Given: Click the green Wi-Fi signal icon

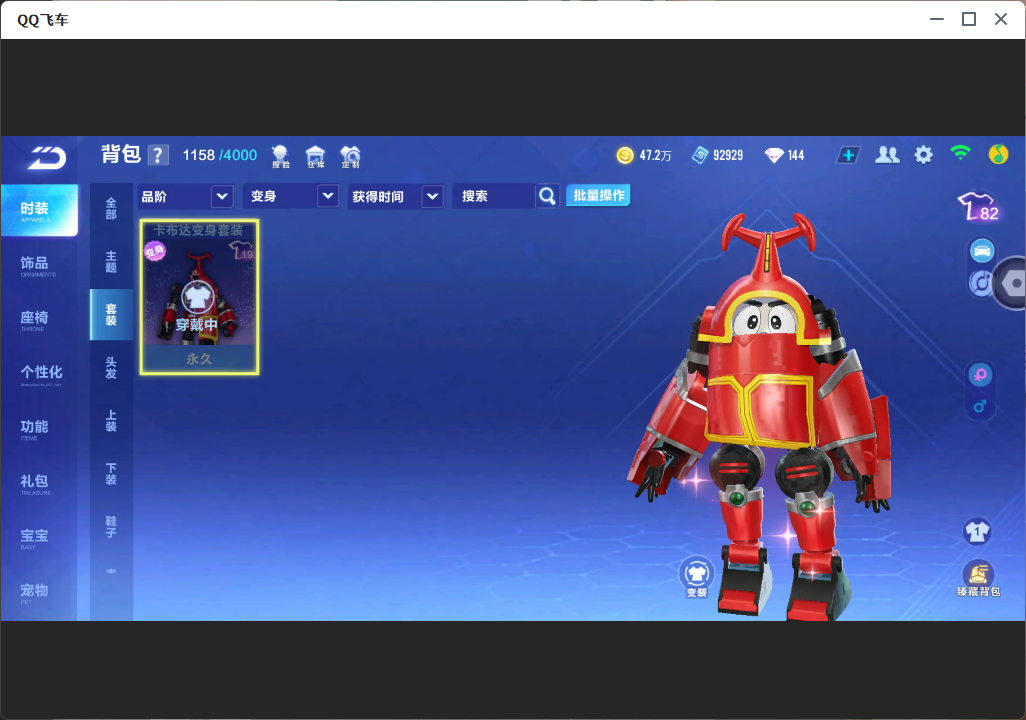Looking at the screenshot, I should (x=960, y=153).
